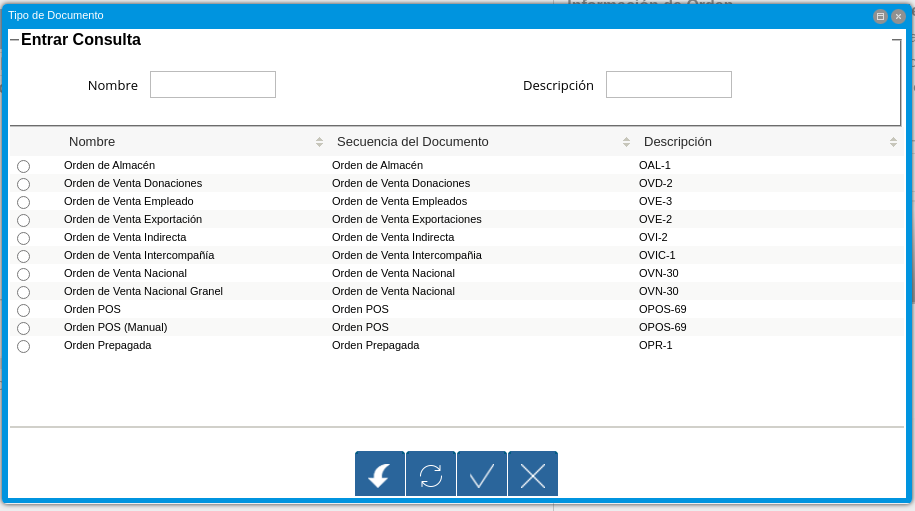Click the dialog maximize icon in title bar

[x=880, y=16]
